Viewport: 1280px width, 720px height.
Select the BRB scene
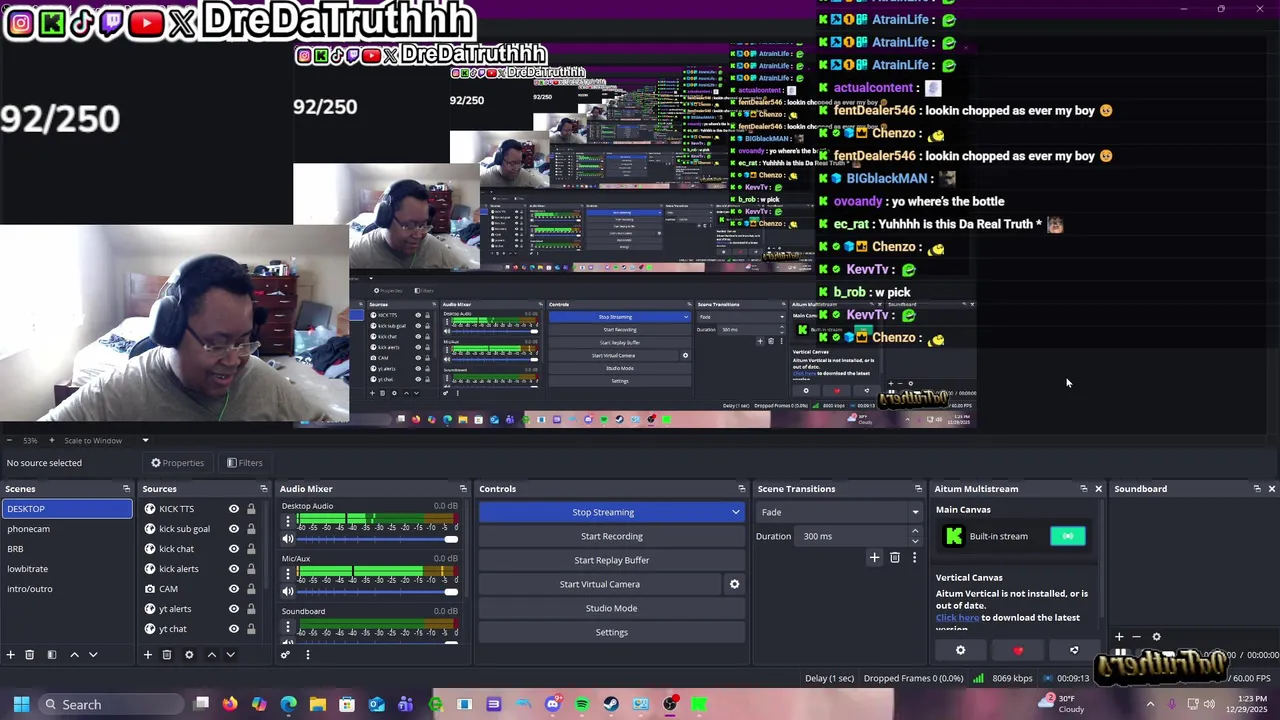pos(66,549)
